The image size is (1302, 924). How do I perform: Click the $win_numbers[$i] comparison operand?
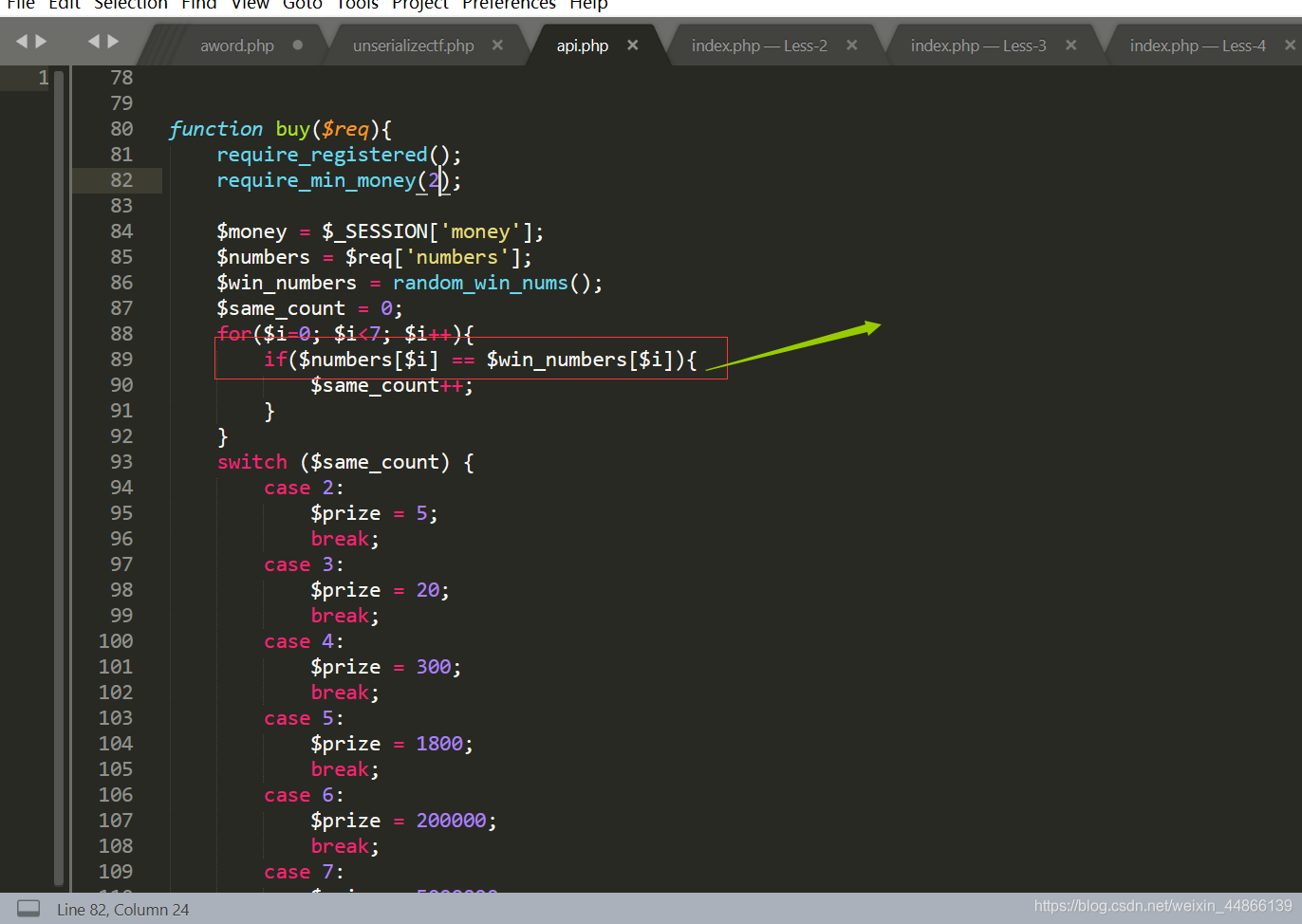point(580,360)
